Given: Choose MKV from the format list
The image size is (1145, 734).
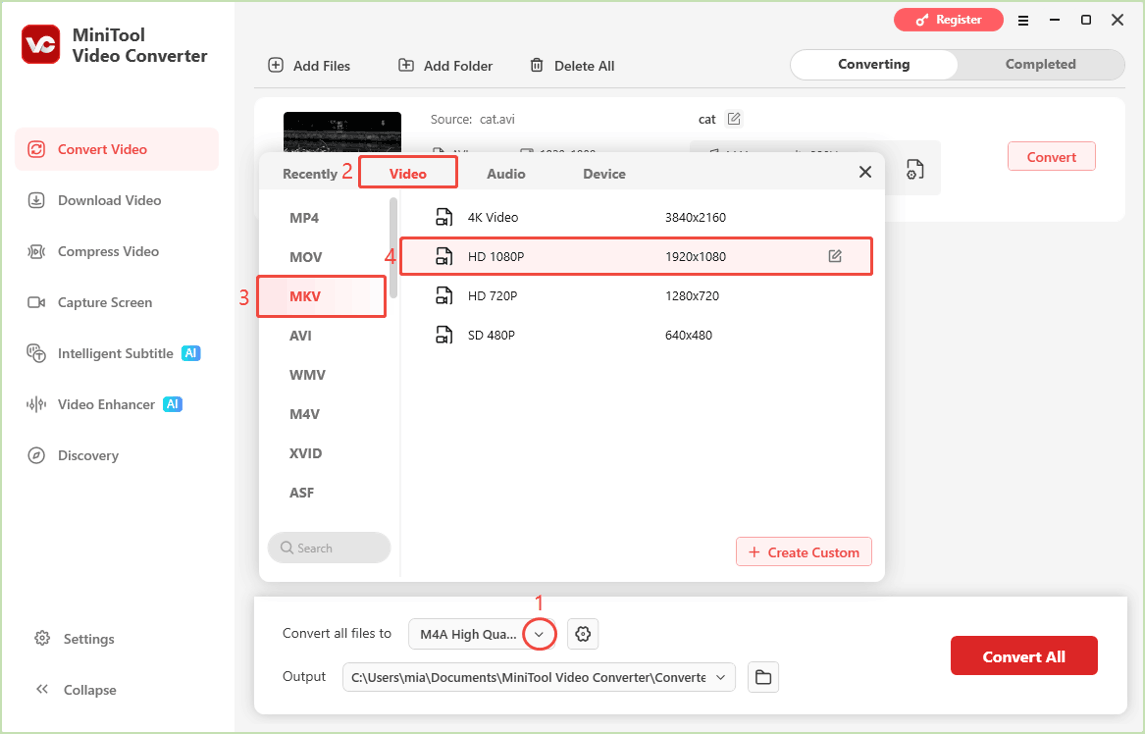Looking at the screenshot, I should point(321,297).
